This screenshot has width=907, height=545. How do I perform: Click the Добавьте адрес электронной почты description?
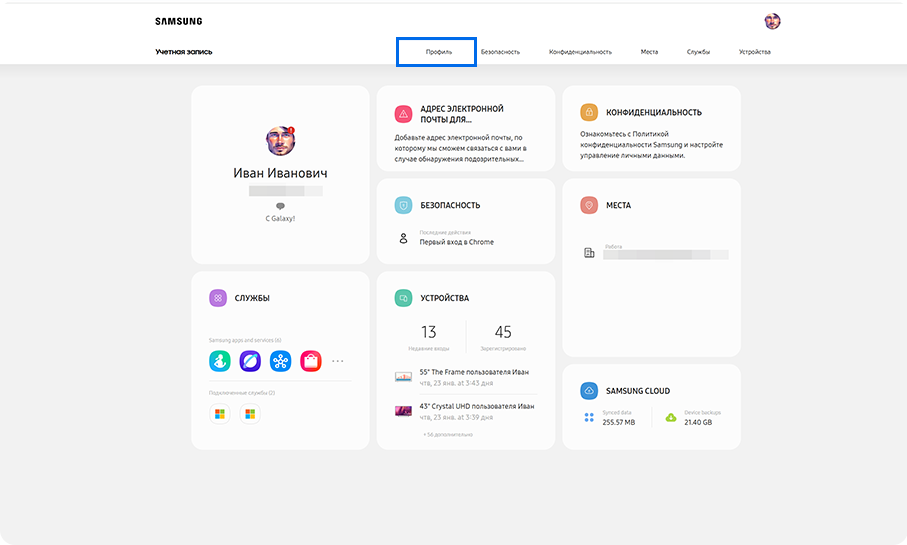pyautogui.click(x=460, y=148)
